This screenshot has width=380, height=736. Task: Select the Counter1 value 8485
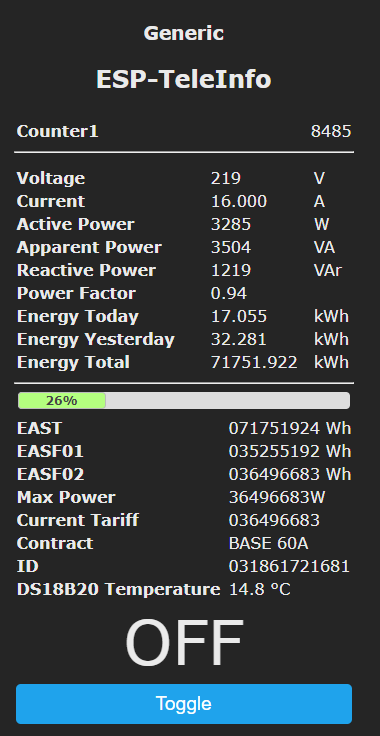(x=331, y=131)
